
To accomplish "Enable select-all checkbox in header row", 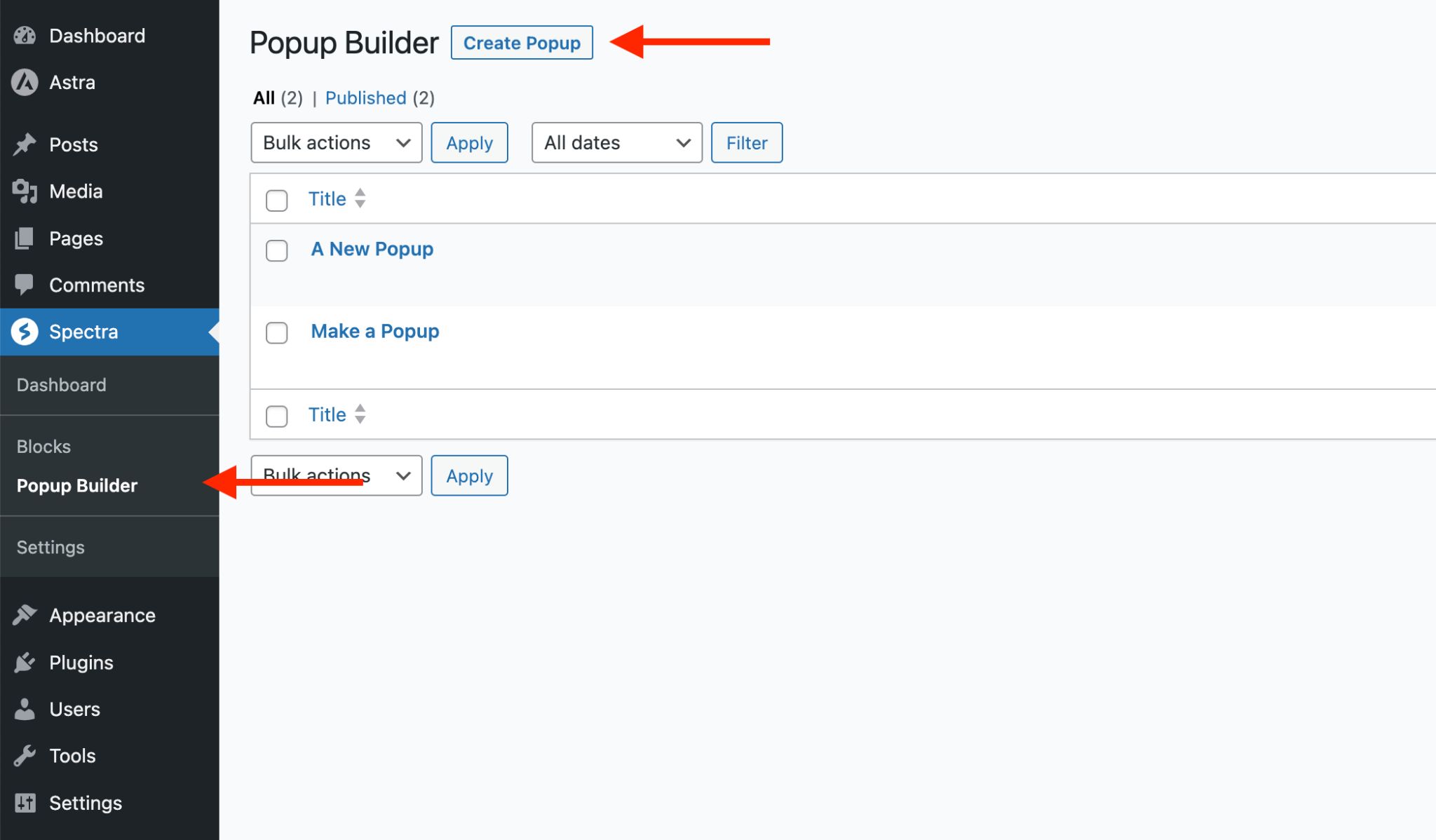I will point(276,199).
